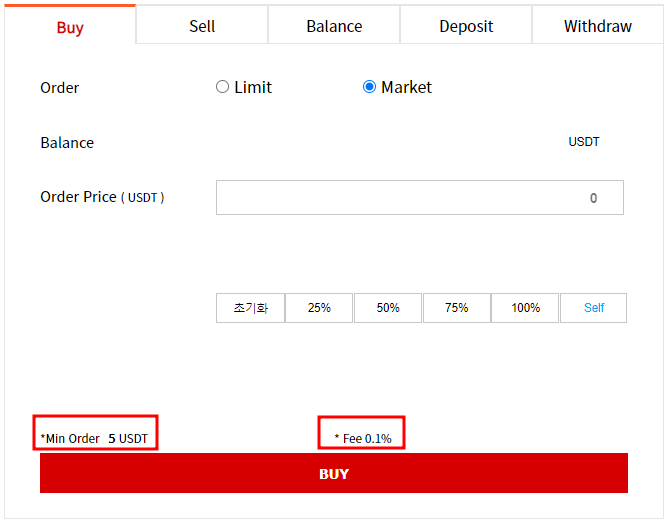The height and width of the screenshot is (523, 671).
Task: Click the Self amount option
Action: [594, 308]
